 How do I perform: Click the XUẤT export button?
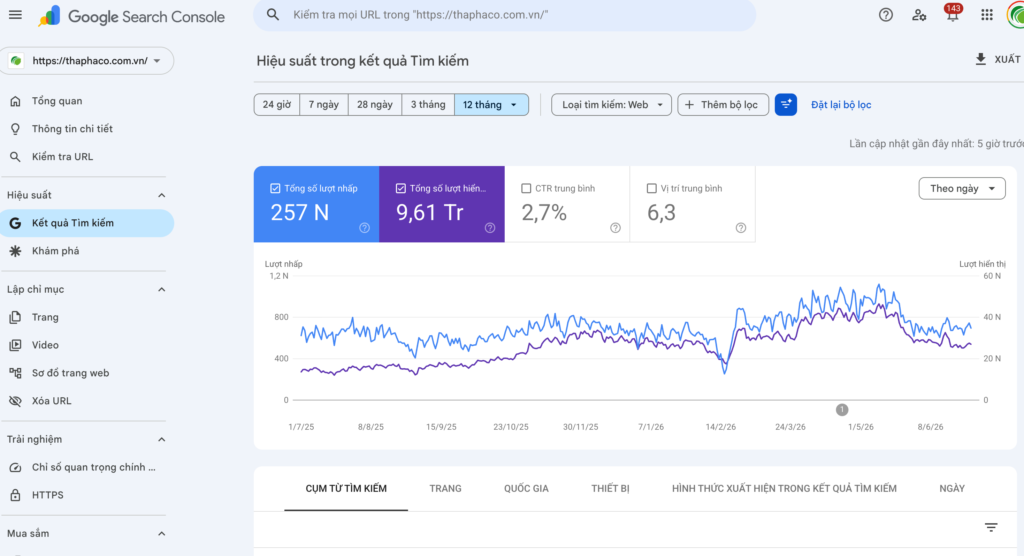997,59
